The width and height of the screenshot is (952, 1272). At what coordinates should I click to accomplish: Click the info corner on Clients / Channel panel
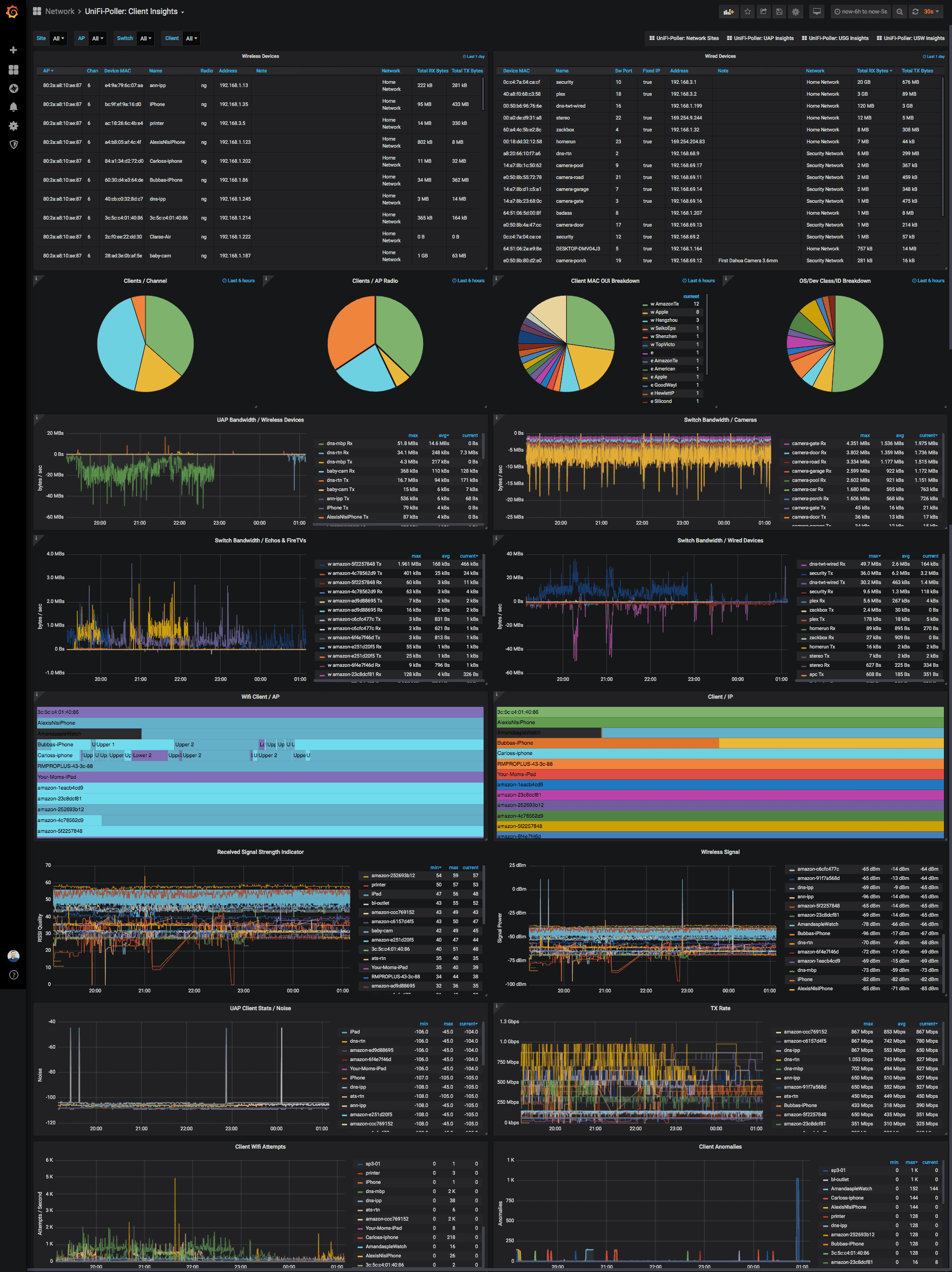36,279
